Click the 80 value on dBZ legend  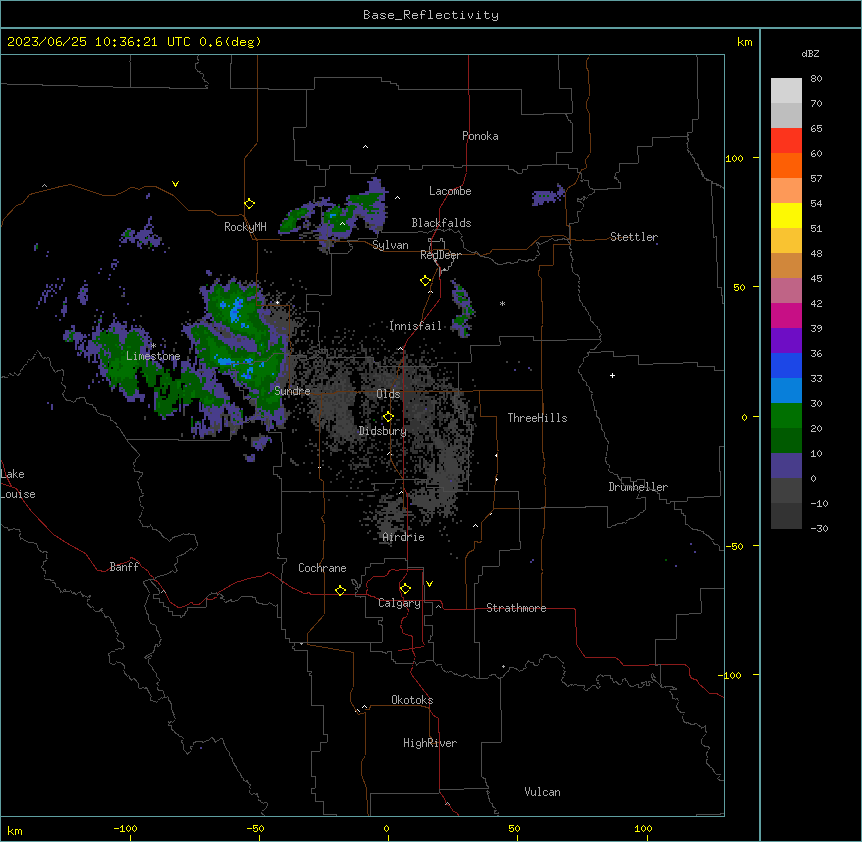point(816,79)
